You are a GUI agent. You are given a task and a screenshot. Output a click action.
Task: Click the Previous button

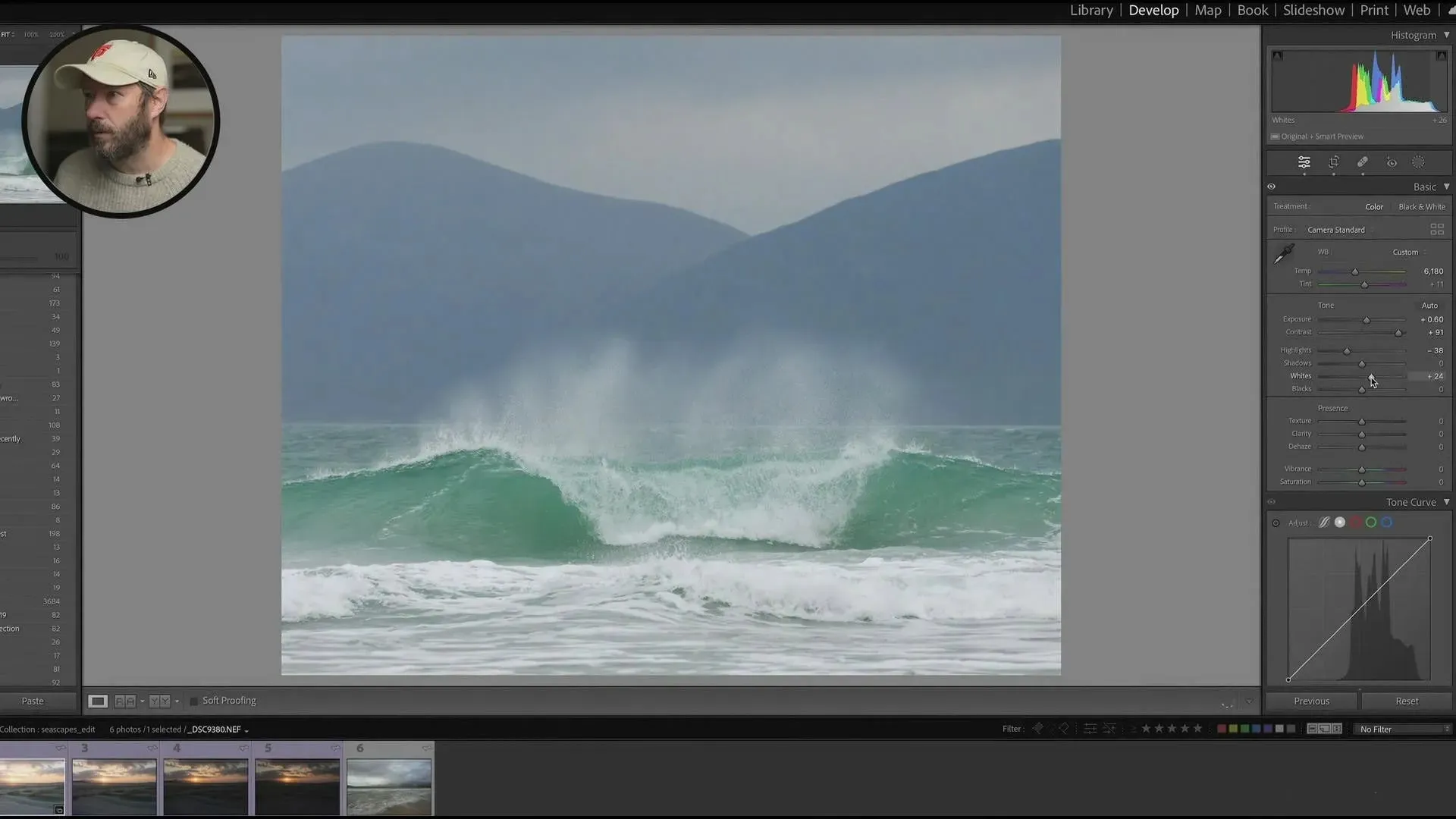tap(1312, 701)
